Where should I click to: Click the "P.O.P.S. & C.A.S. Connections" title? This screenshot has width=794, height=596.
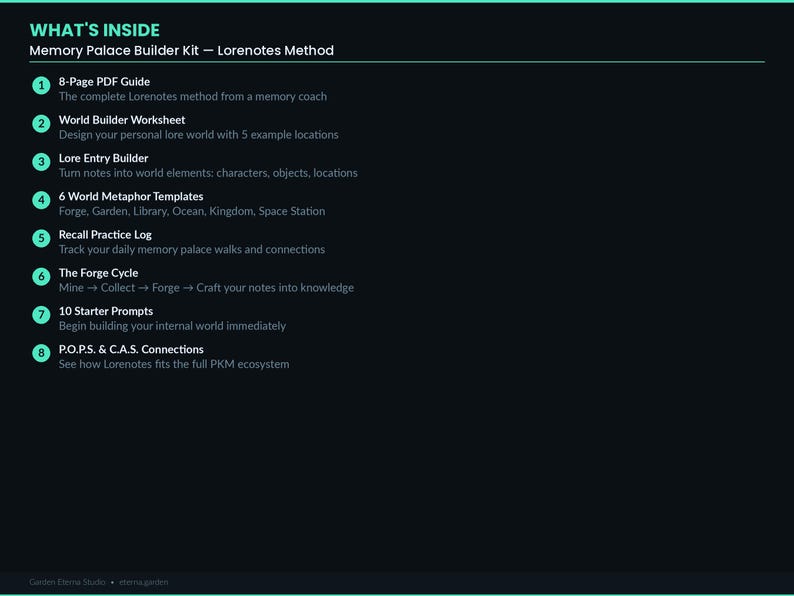click(x=131, y=349)
